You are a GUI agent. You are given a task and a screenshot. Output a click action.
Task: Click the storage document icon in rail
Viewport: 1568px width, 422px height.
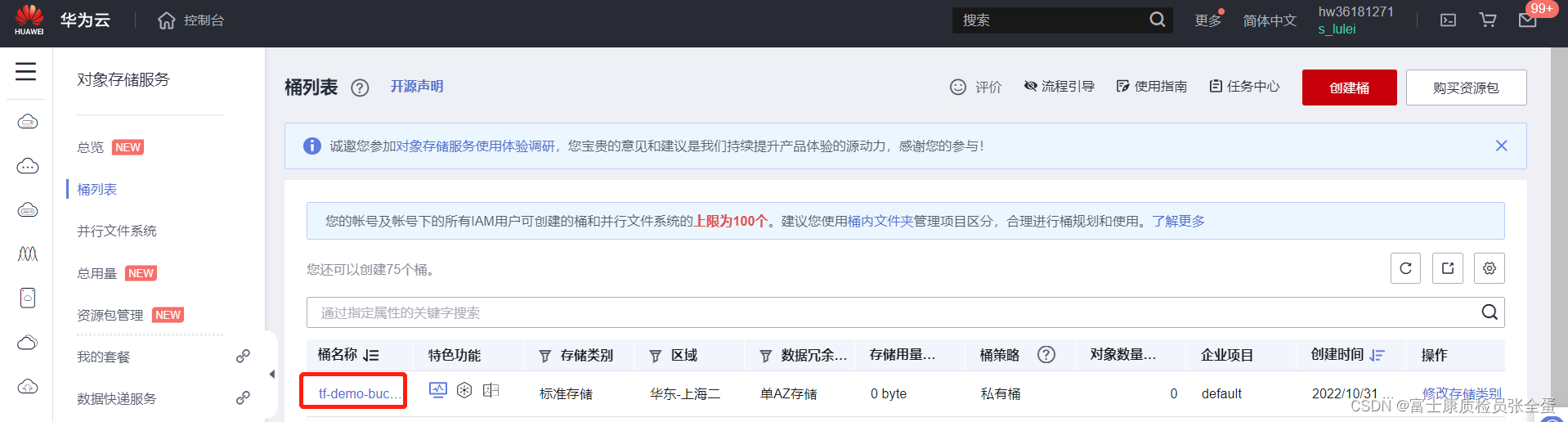28,298
